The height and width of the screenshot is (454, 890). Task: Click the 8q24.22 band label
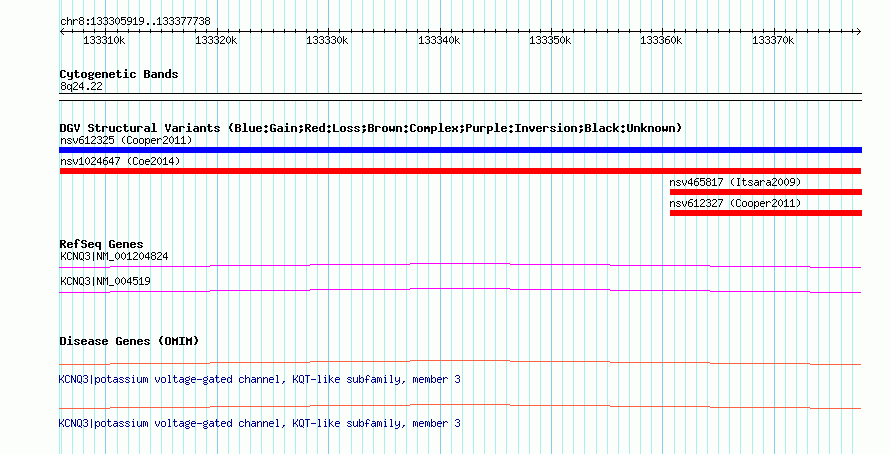click(x=81, y=86)
